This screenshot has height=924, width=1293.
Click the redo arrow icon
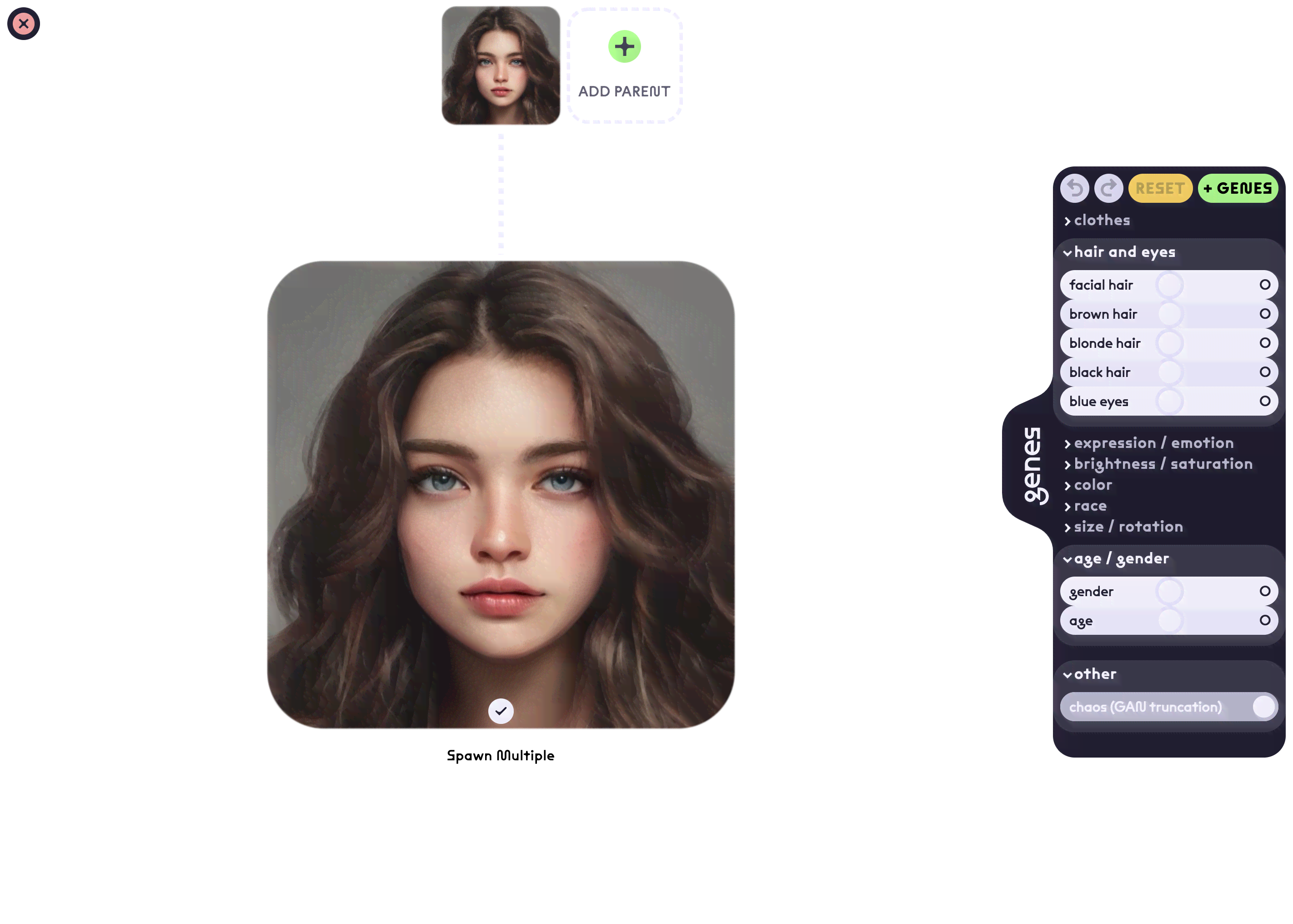tap(1108, 188)
